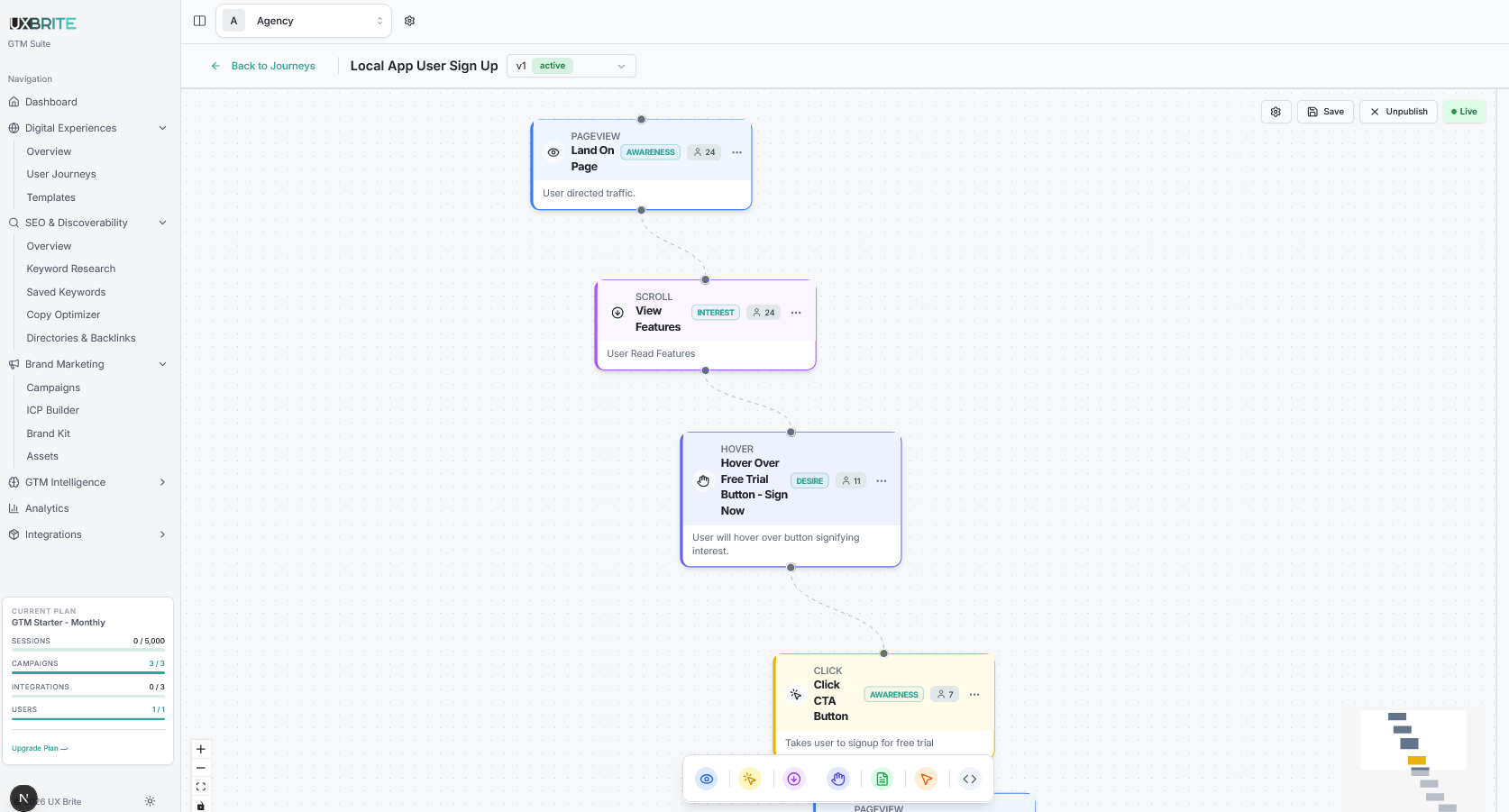Toggle the sidebar panel visibility
This screenshot has height=812, width=1509.
pos(200,21)
